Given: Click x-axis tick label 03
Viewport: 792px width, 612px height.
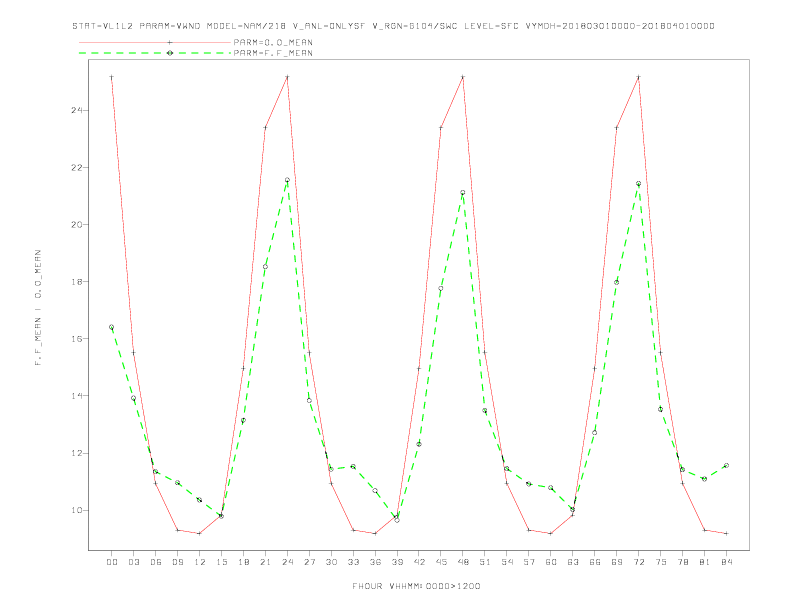Looking at the screenshot, I should (x=133, y=562).
